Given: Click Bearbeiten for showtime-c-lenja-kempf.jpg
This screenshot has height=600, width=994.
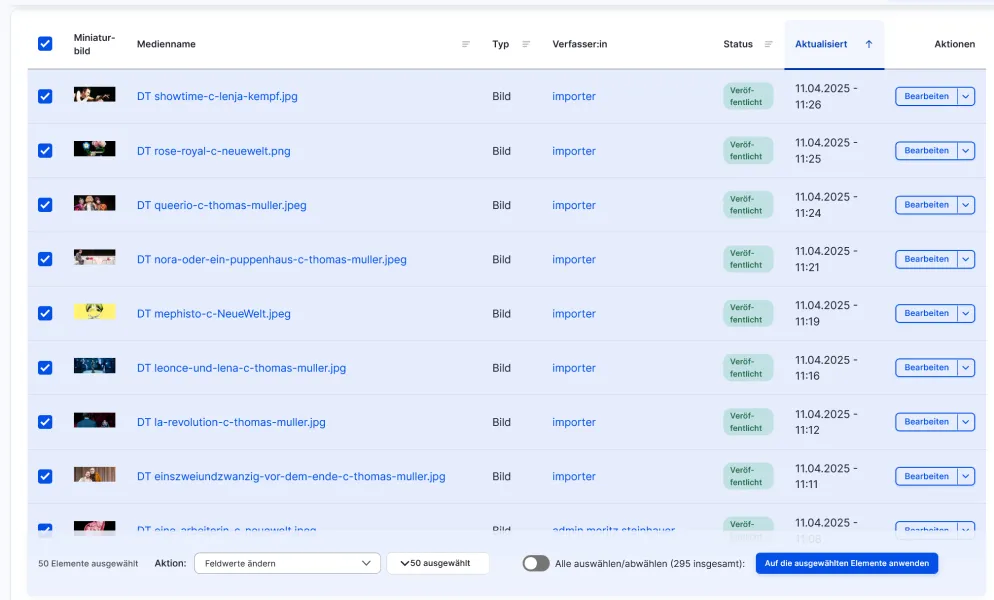Looking at the screenshot, I should (x=926, y=96).
